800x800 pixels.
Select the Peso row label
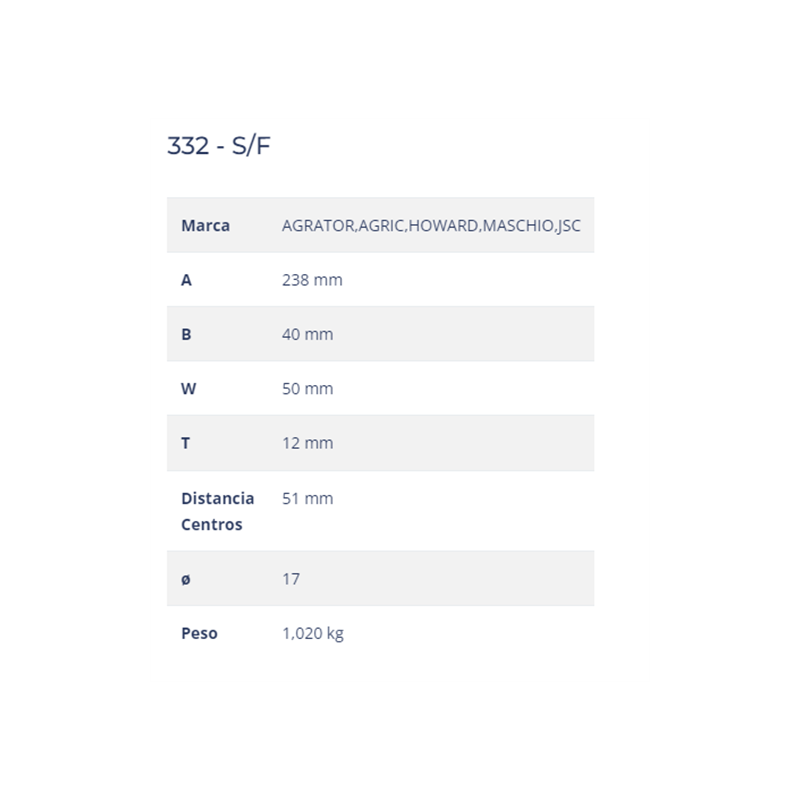199,633
